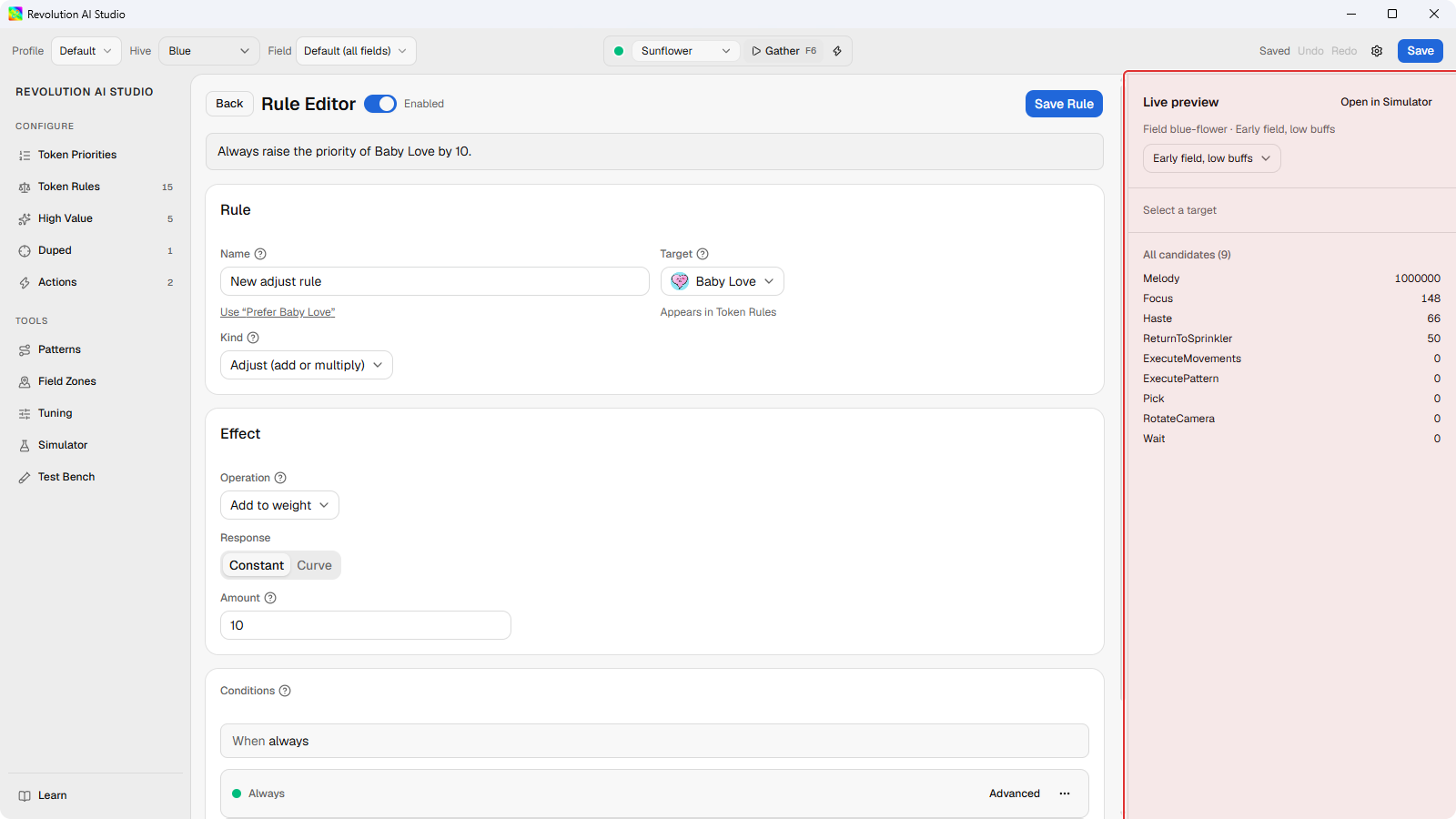This screenshot has width=1456, height=819.
Task: Open Early field, low buffs scenario dropdown
Action: pos(1212,158)
